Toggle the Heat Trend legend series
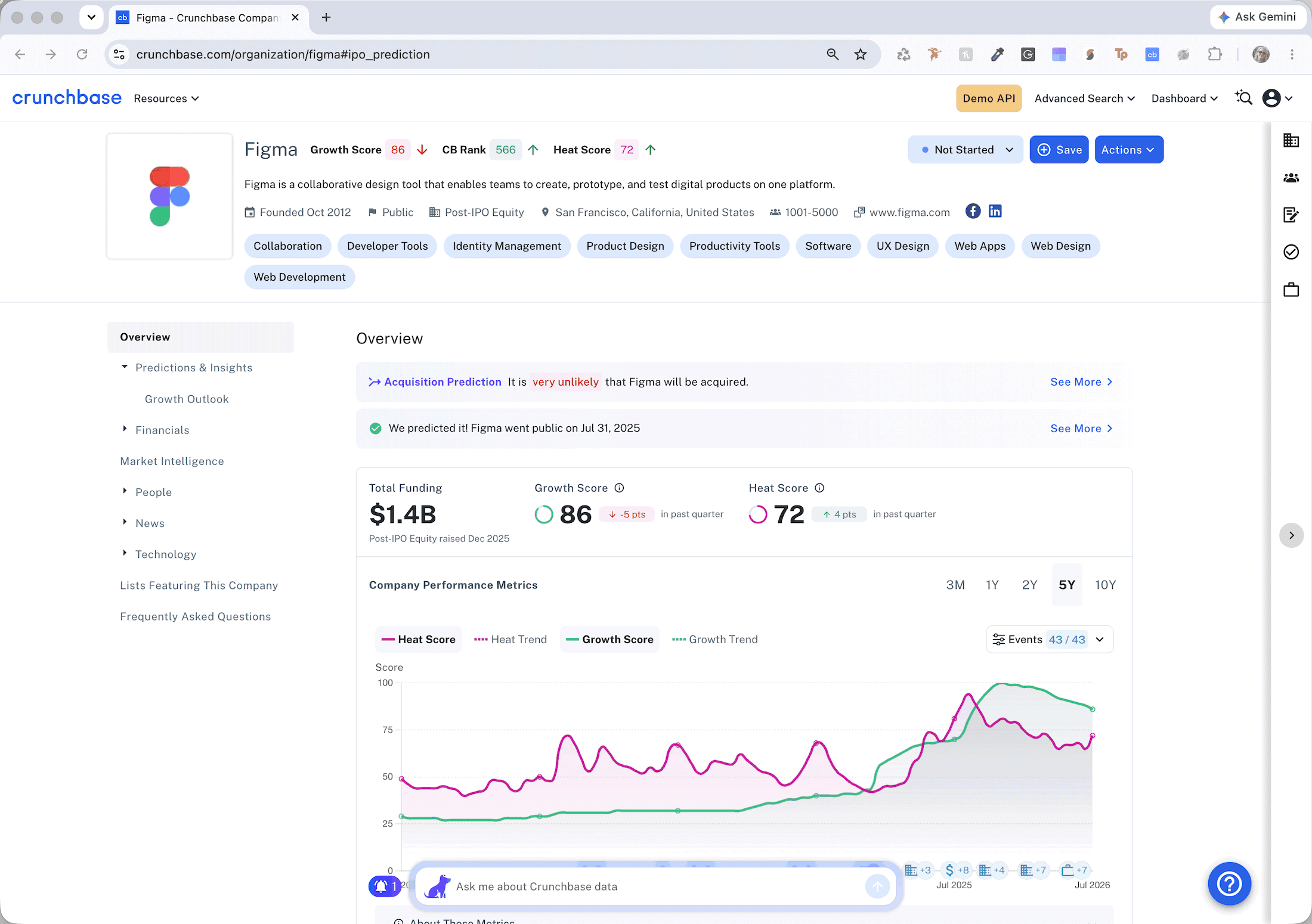This screenshot has height=924, width=1312. pyautogui.click(x=510, y=639)
